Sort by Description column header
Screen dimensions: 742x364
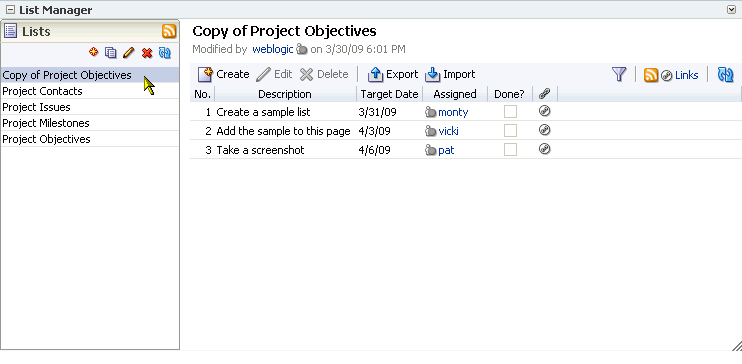tap(285, 94)
